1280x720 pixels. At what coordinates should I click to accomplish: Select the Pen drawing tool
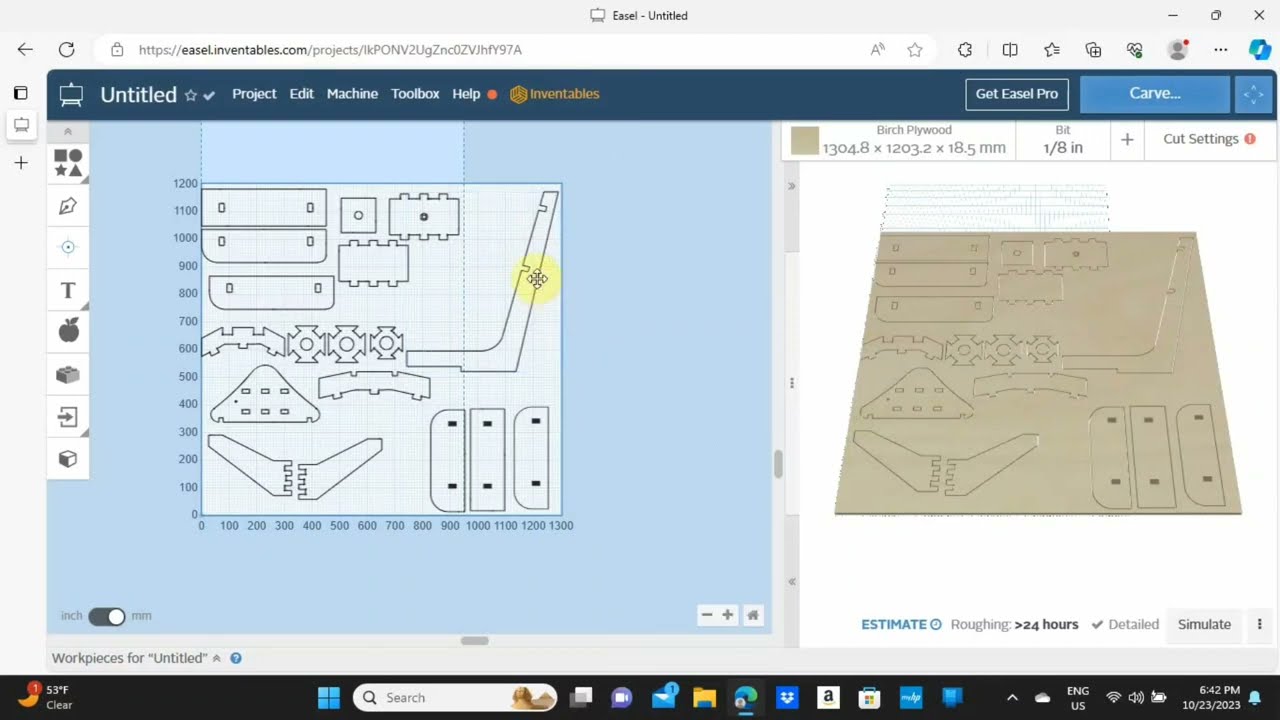[x=68, y=206]
